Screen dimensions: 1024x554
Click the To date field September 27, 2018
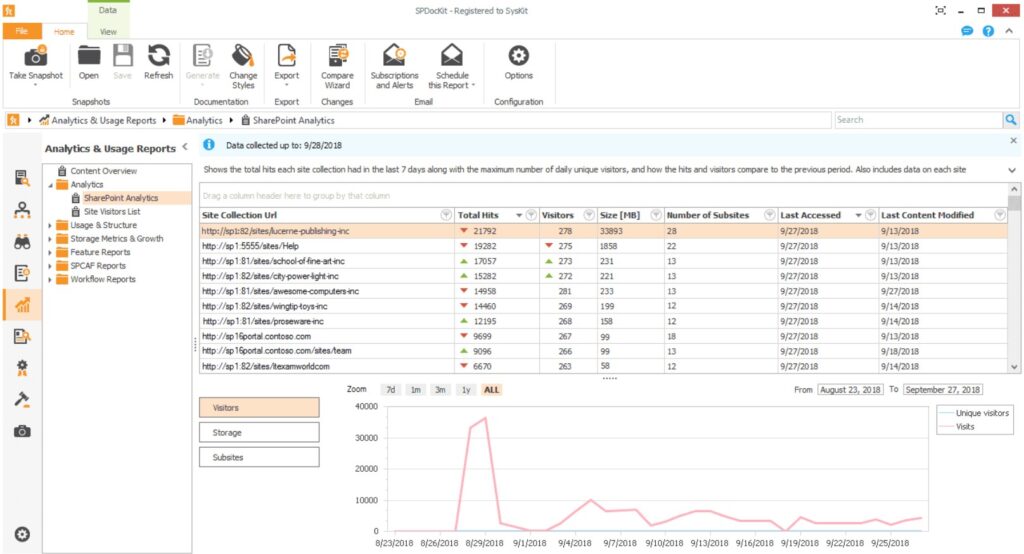(942, 390)
